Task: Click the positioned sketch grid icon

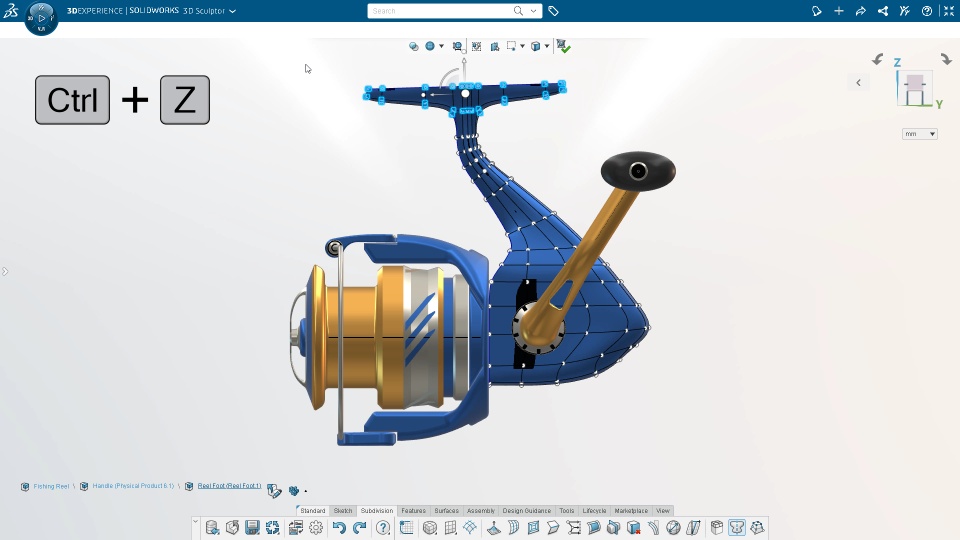Action: [407, 527]
